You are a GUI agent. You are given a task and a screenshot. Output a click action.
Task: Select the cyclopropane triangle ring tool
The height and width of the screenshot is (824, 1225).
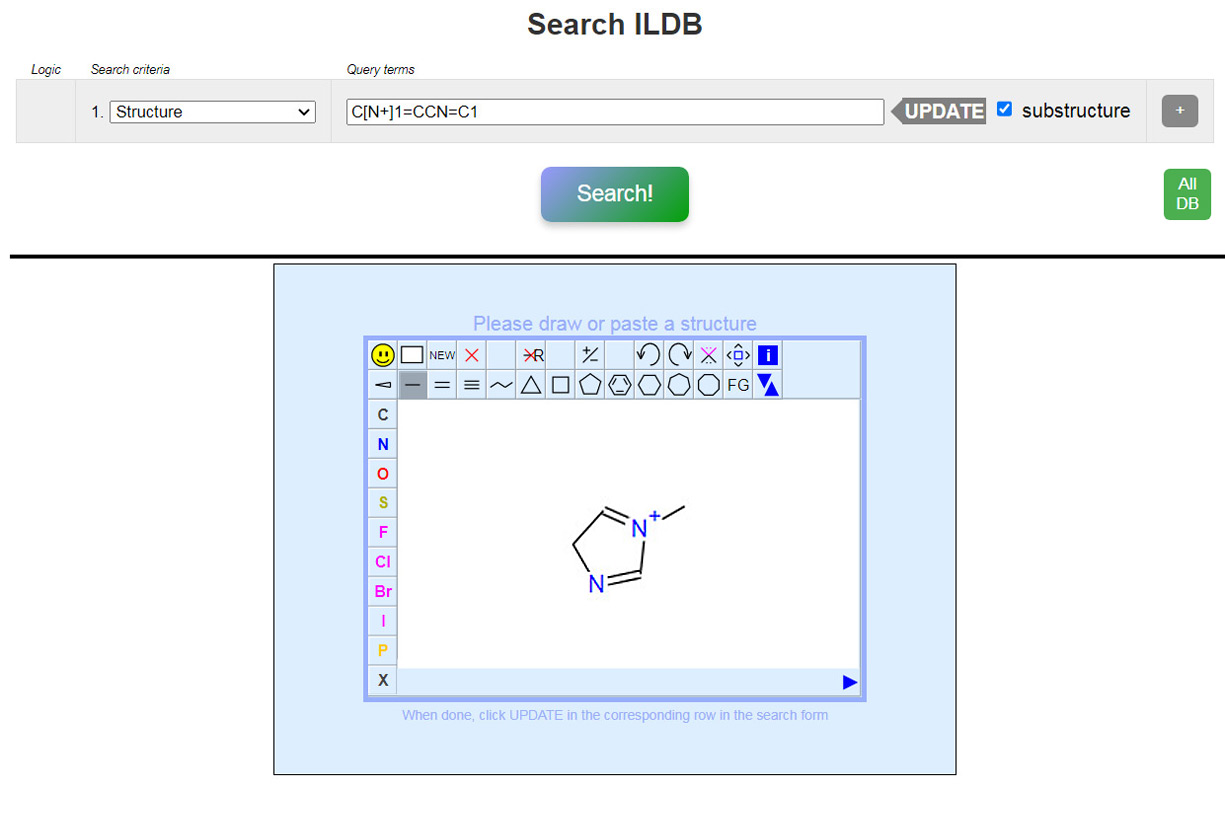pyautogui.click(x=531, y=385)
